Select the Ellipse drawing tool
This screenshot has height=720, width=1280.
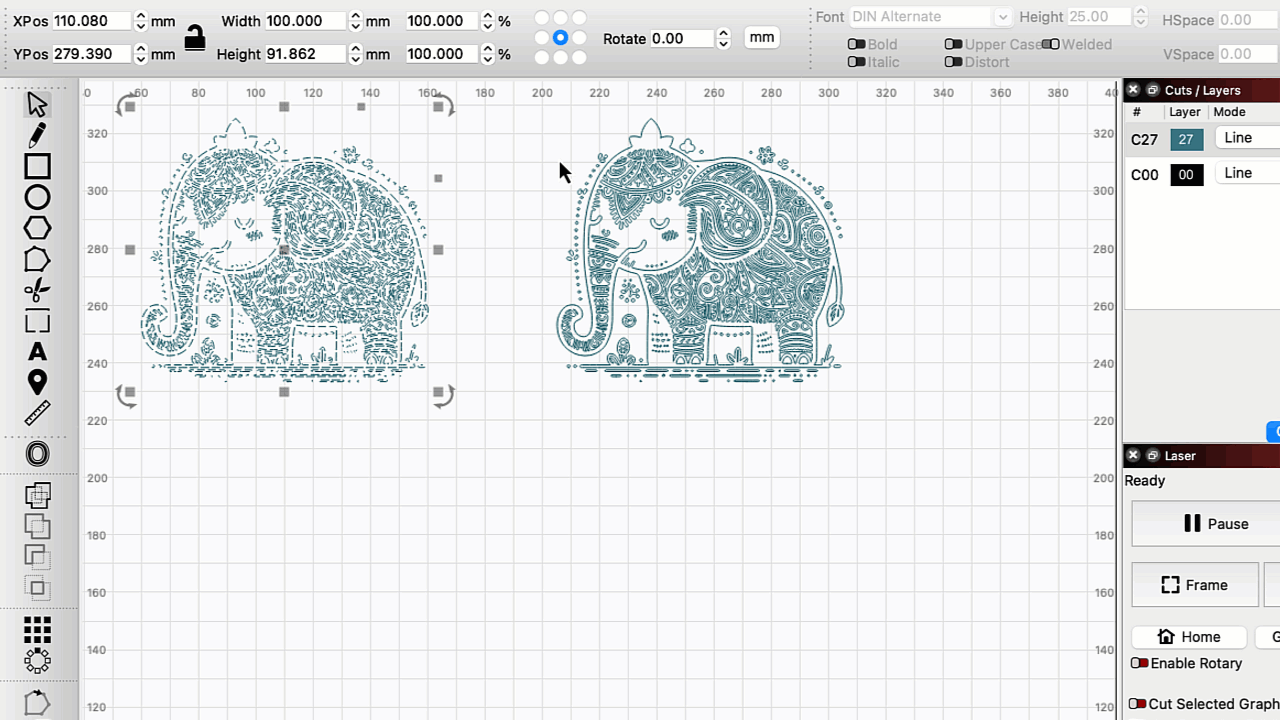37,197
